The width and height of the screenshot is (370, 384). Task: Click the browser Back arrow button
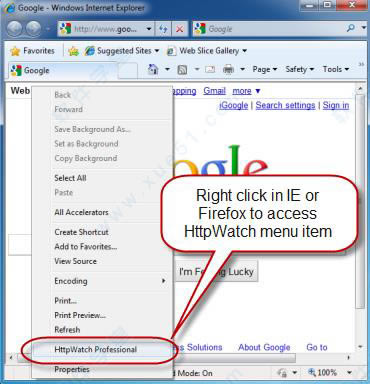coord(15,29)
